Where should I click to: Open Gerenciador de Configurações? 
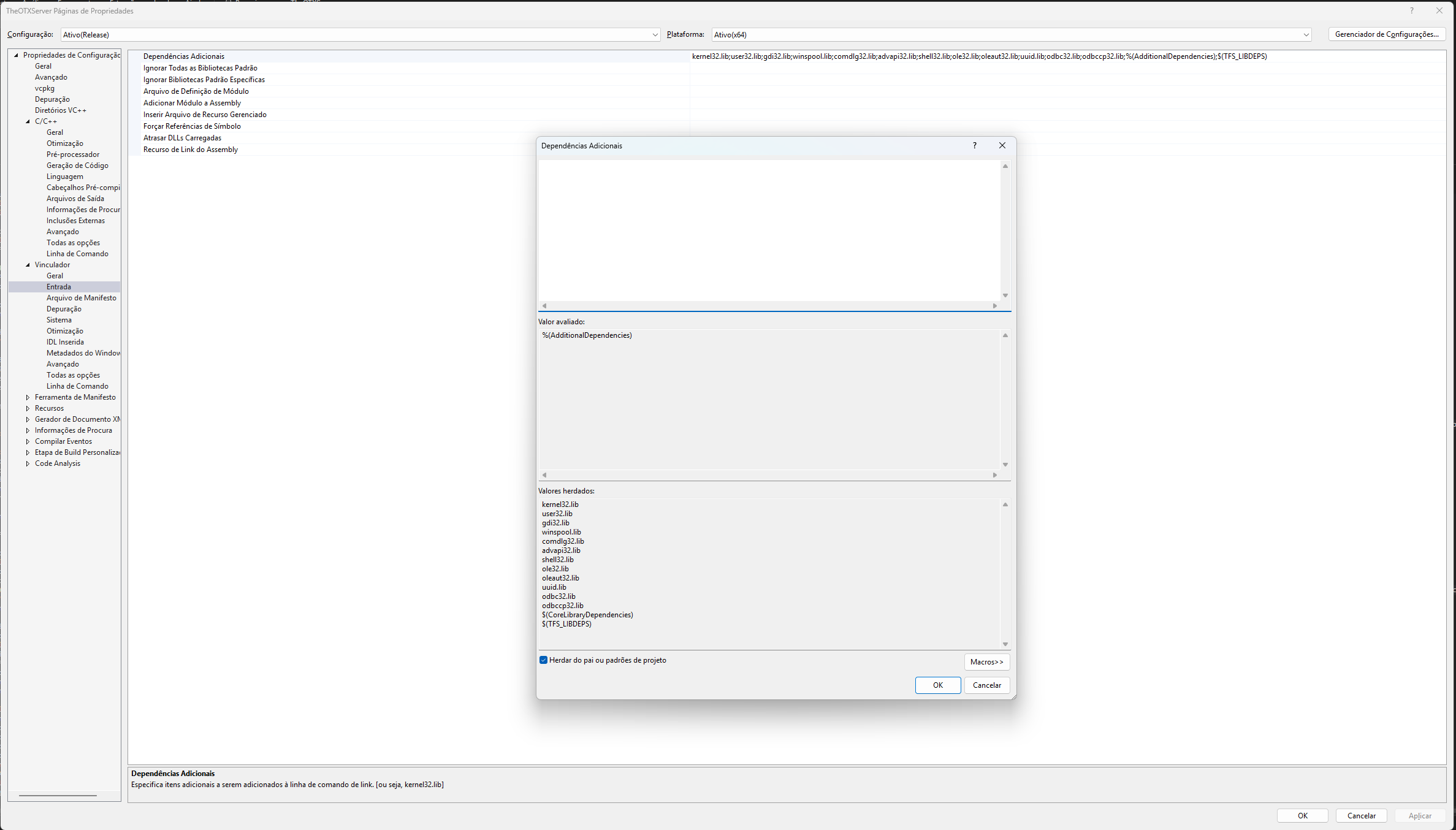1386,34
